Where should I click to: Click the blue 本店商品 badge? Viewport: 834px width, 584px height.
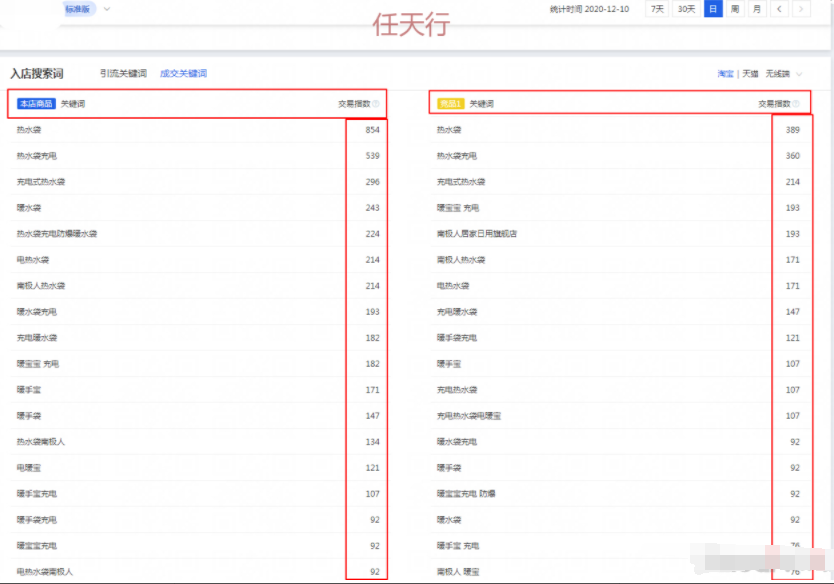coord(36,104)
